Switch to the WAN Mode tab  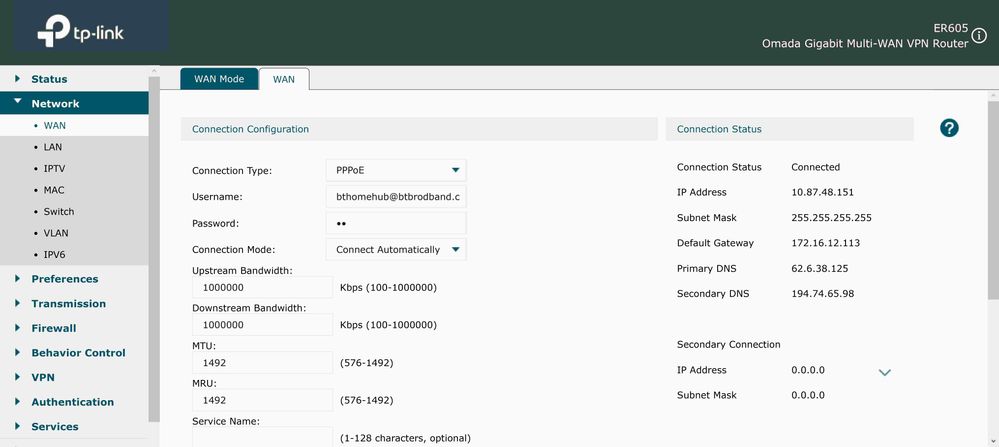[218, 79]
